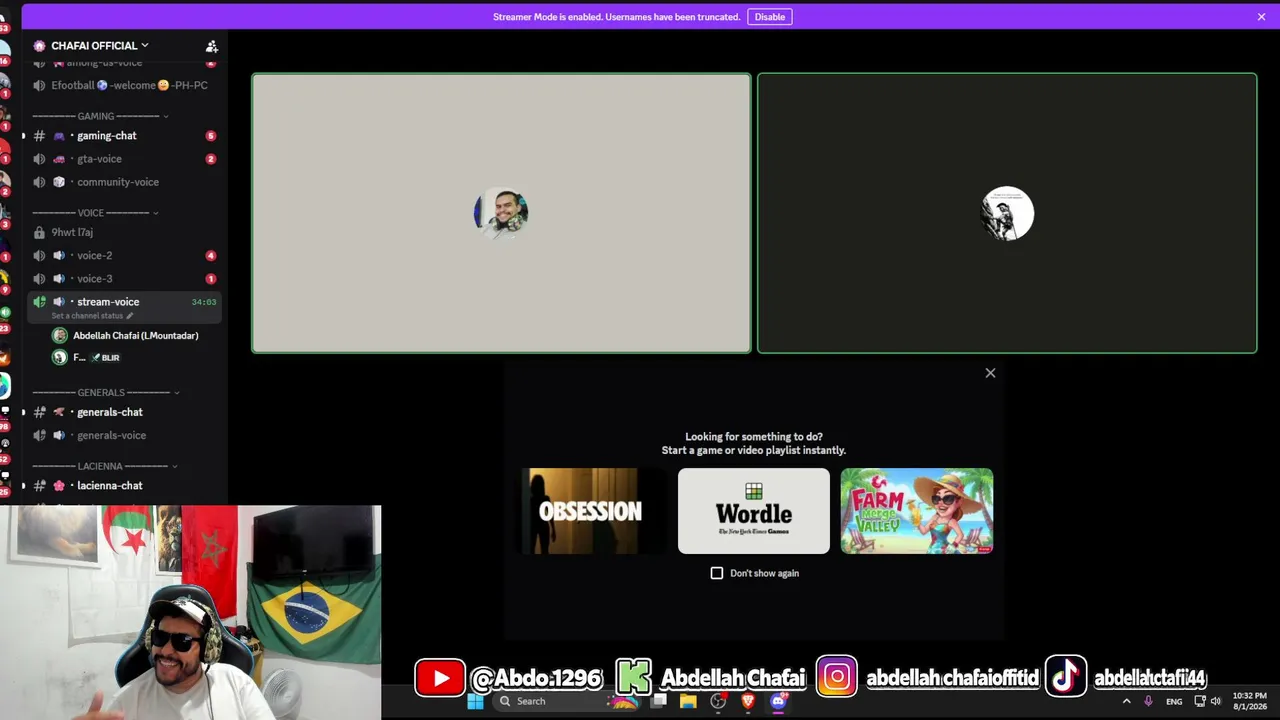1280x720 pixels.
Task: Click the microphone icon in the system tray
Action: pos(1148,701)
